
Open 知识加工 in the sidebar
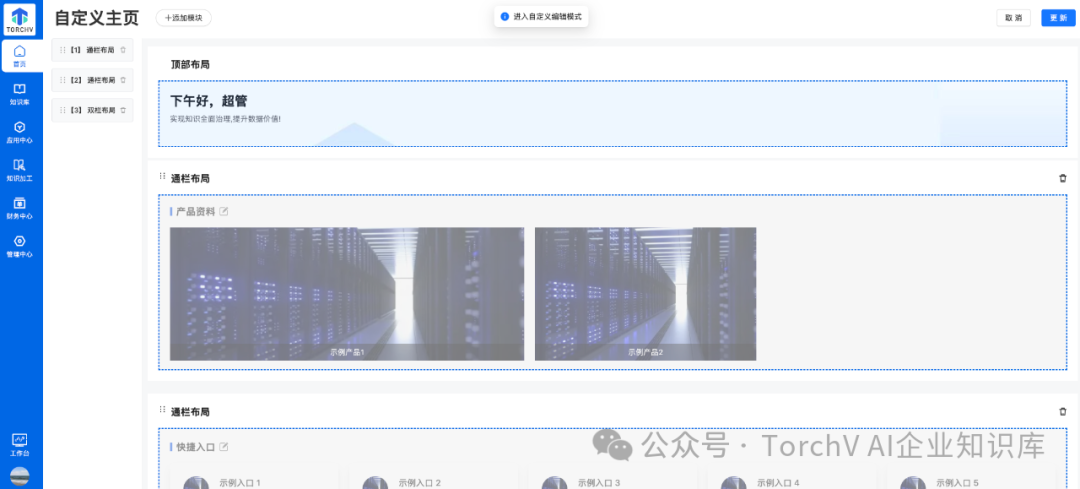pos(20,170)
